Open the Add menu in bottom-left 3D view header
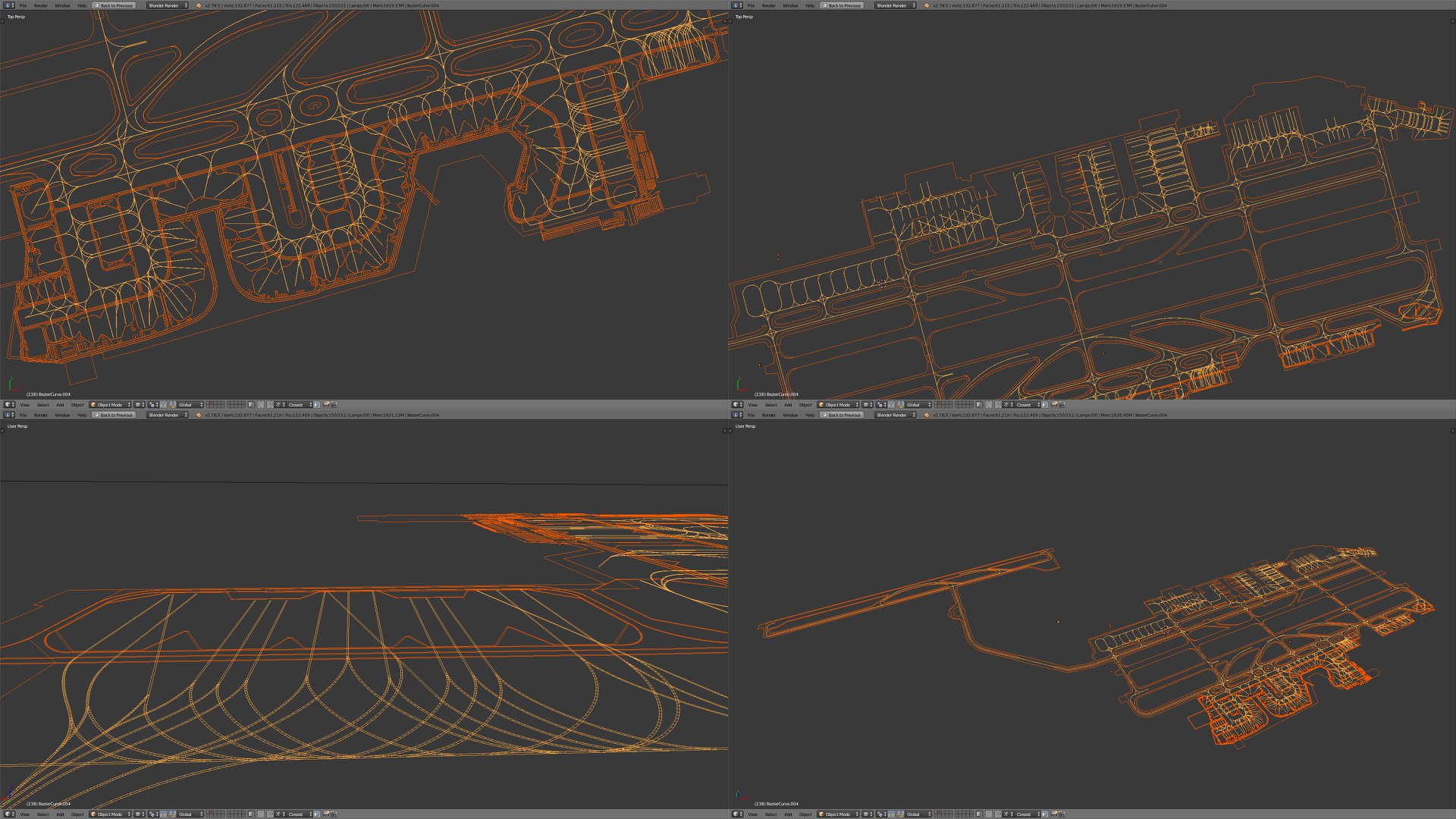The image size is (1456, 819). click(x=60, y=814)
